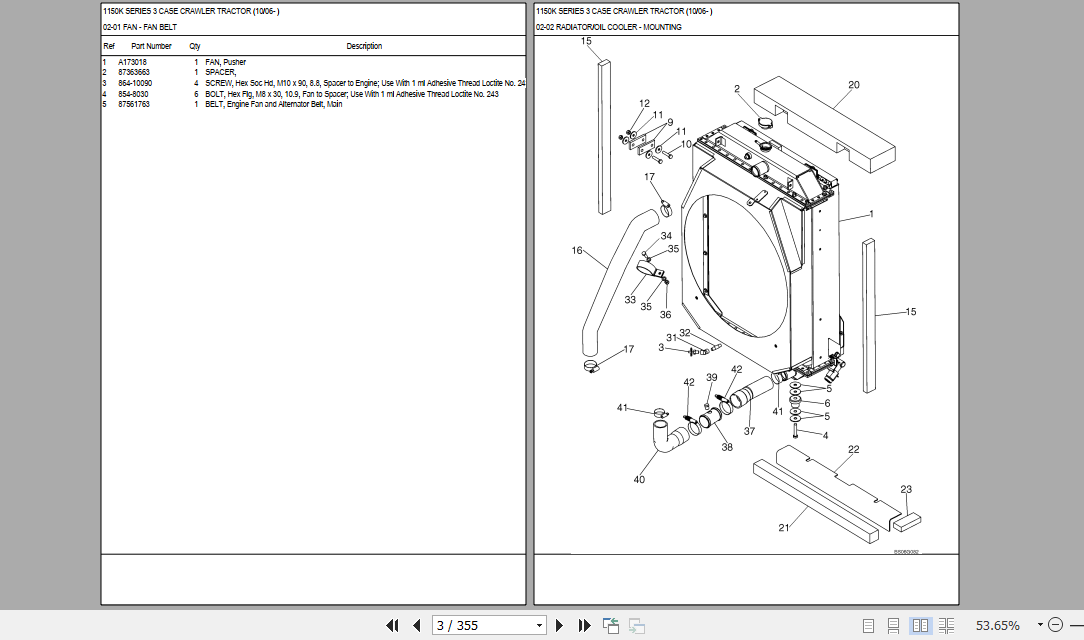Click callout 16 on the hose
Image resolution: width=1084 pixels, height=640 pixels.
coord(577,250)
